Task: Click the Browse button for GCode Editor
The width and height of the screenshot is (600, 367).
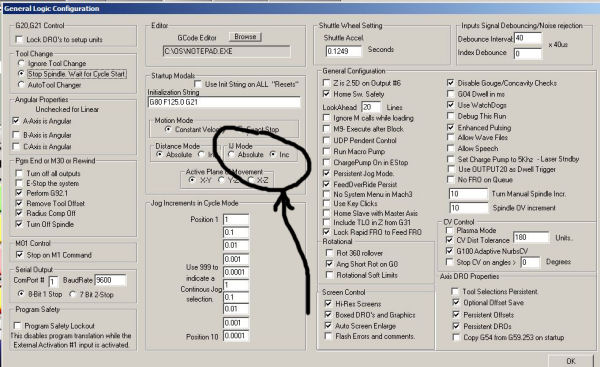Action: tap(245, 37)
